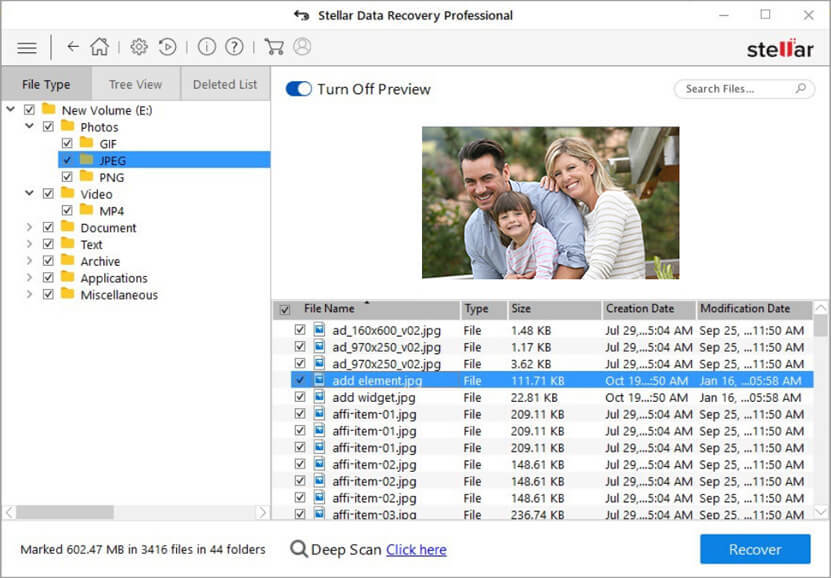Expand the Document folder

click(29, 228)
